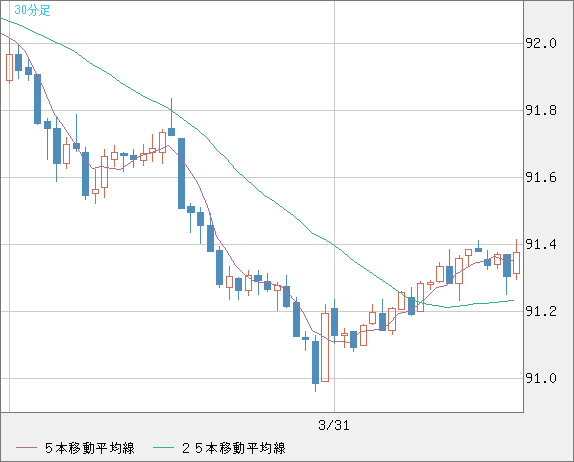The width and height of the screenshot is (574, 462).
Task: Click the 5本移動平均線 legend label
Action: (x=90, y=448)
